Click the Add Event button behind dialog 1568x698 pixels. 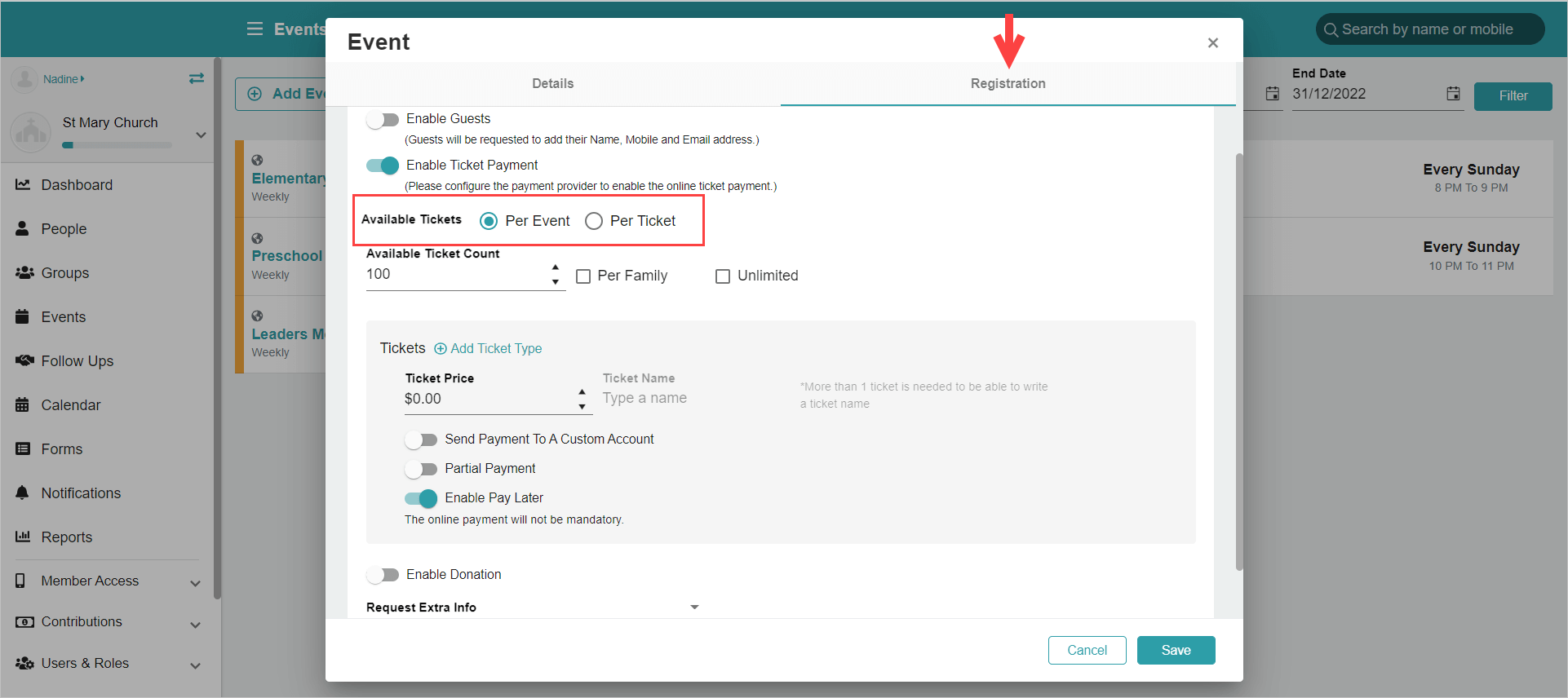(x=281, y=94)
